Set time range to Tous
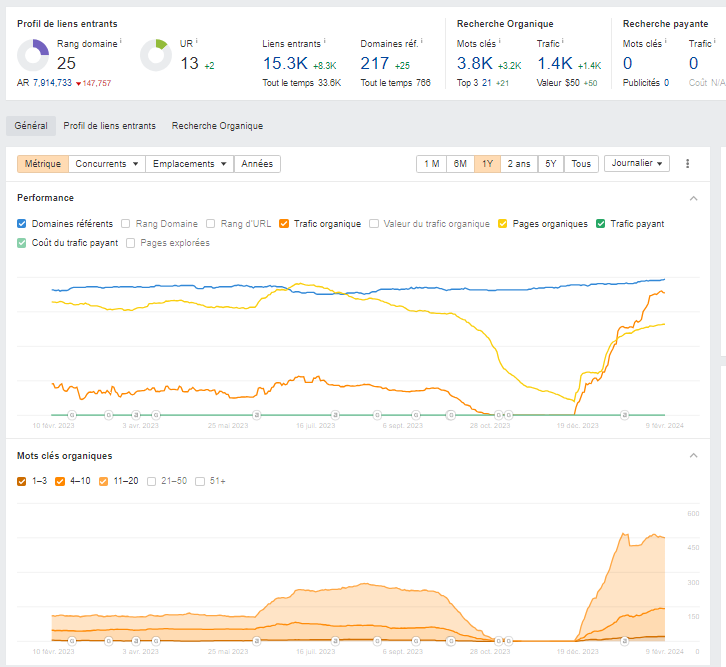Image resolution: width=726 pixels, height=667 pixels. (x=581, y=164)
